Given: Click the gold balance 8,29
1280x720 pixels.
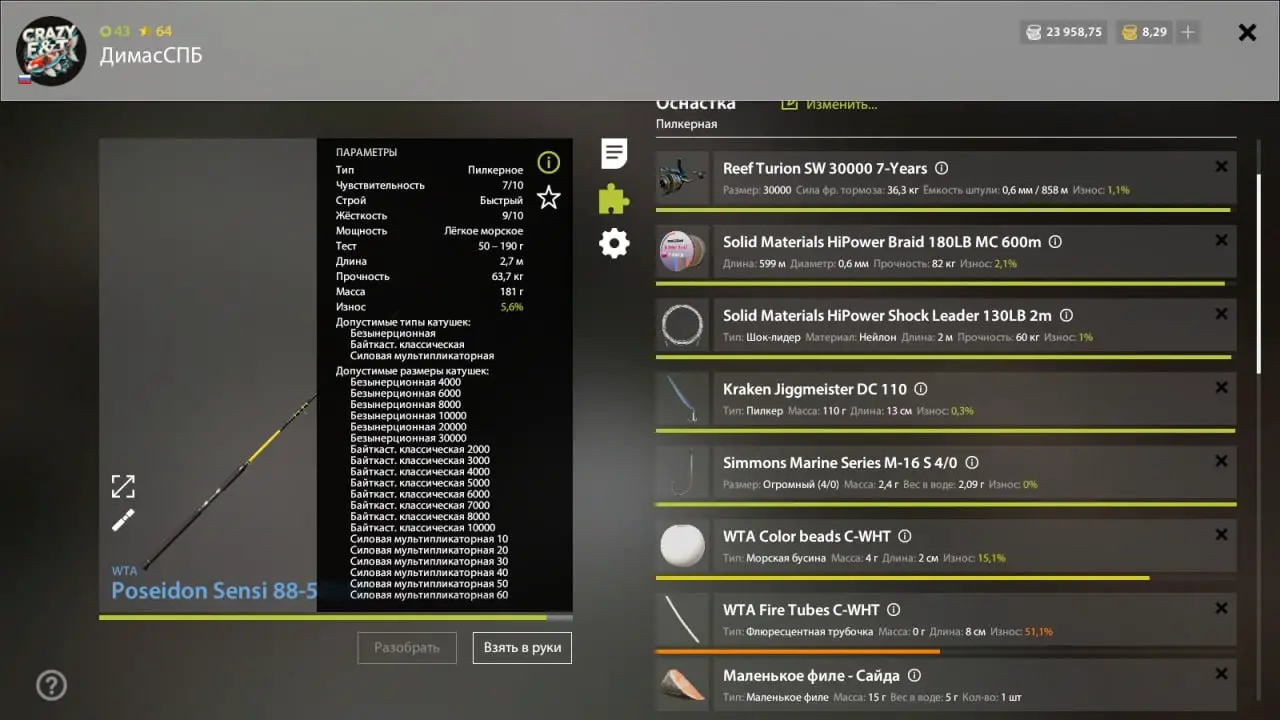Looking at the screenshot, I should pyautogui.click(x=1143, y=32).
